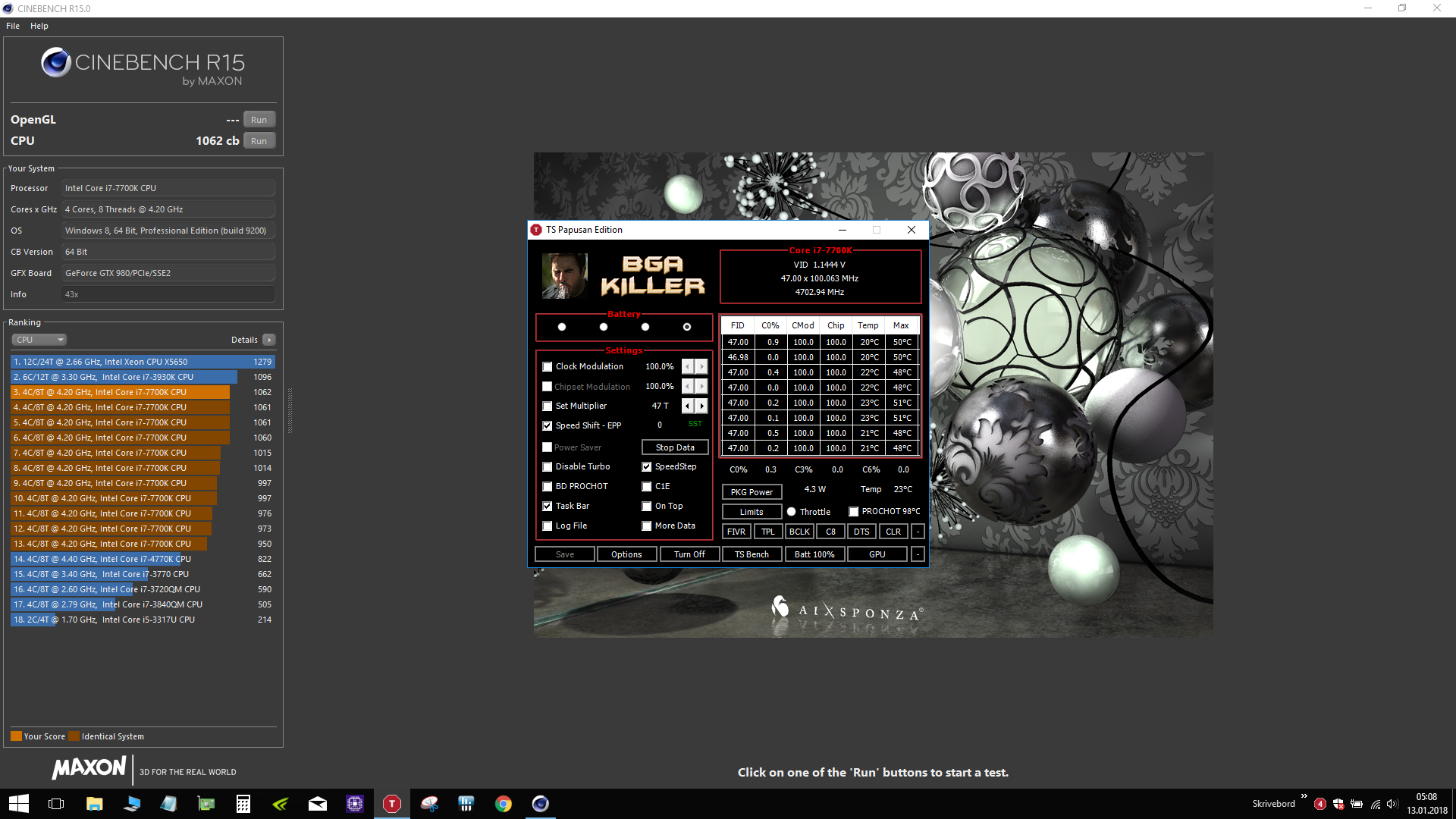Launch the Calculator from the taskbar
This screenshot has width=1456, height=819.
click(x=243, y=804)
